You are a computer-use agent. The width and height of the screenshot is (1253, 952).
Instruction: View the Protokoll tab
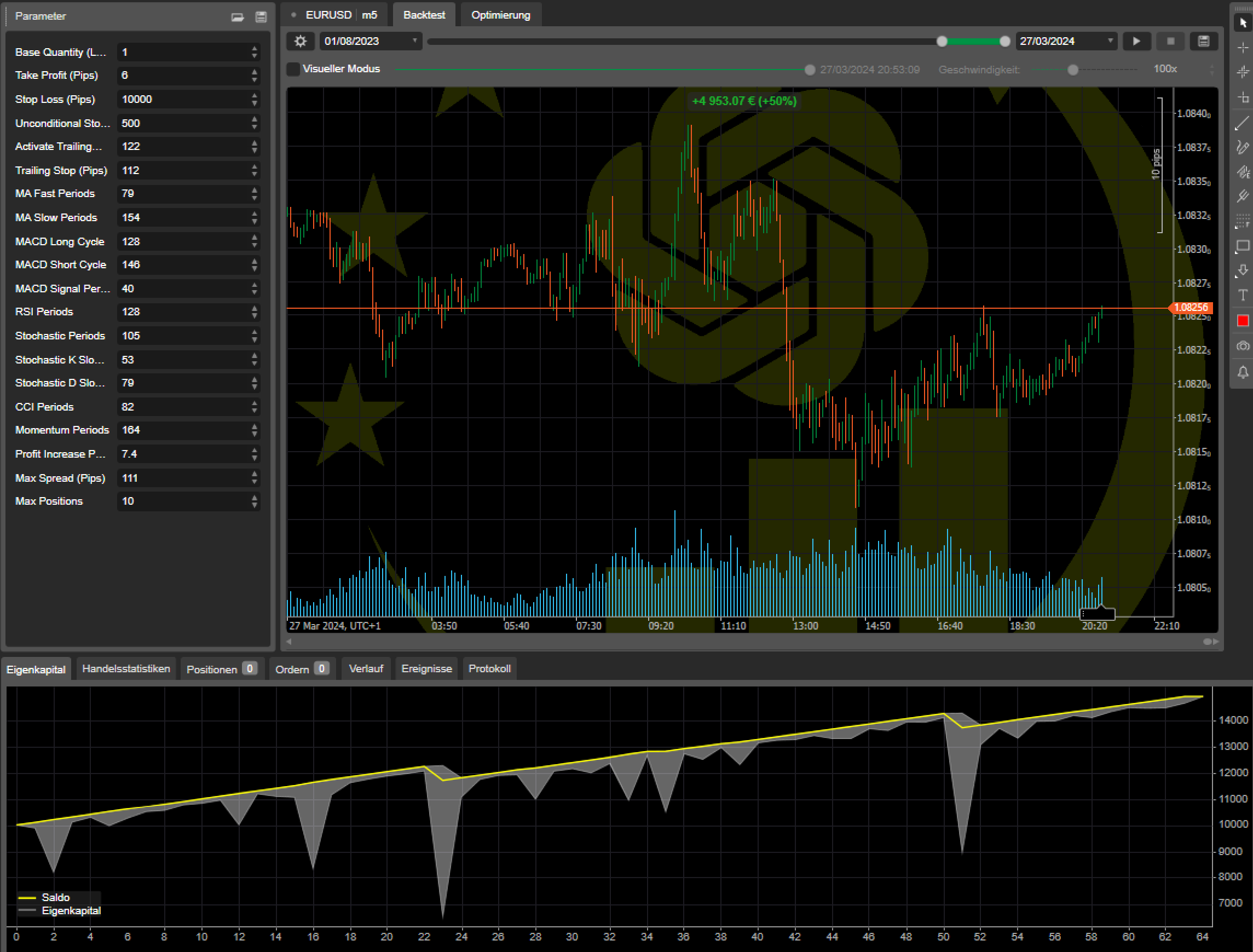[x=489, y=668]
